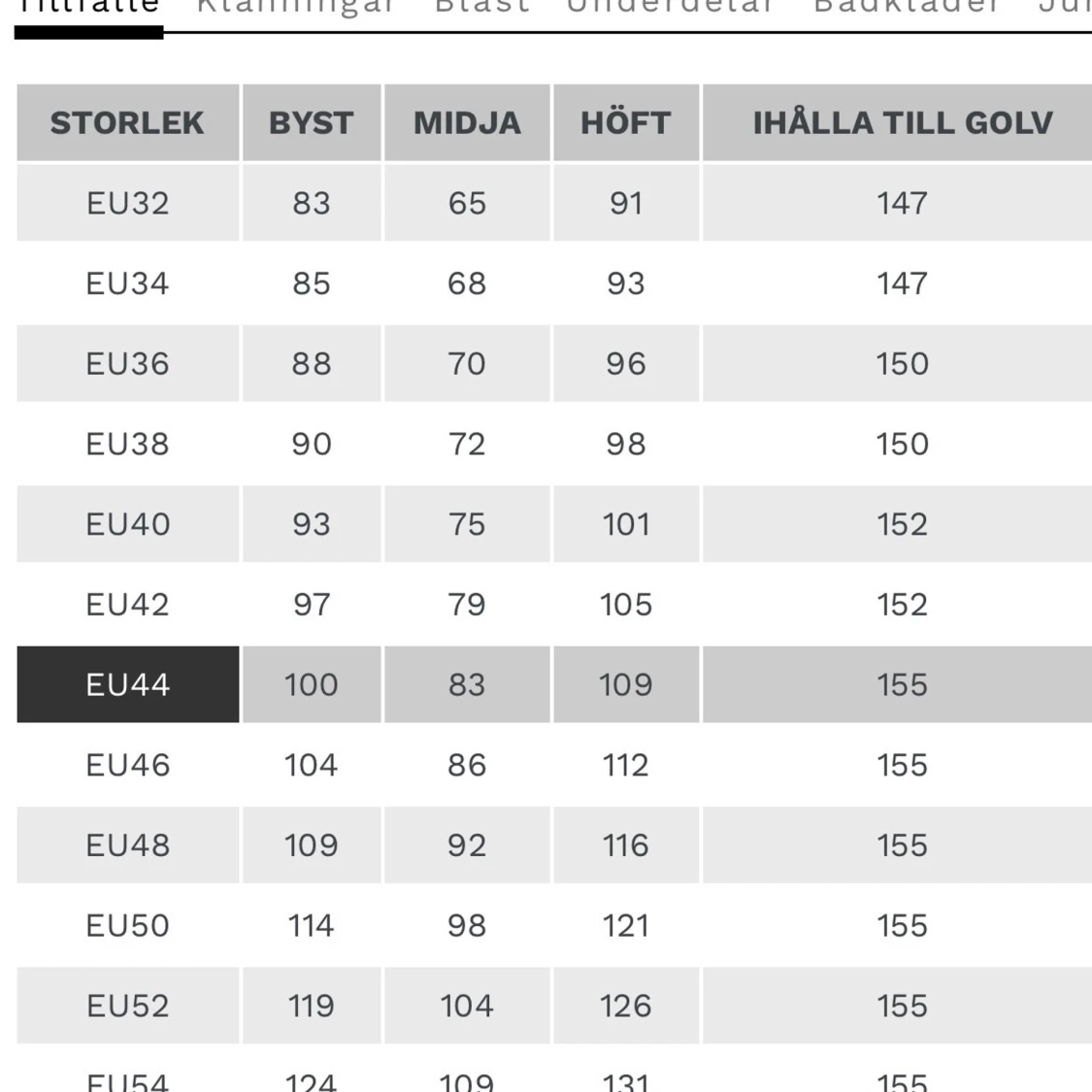Choose the EU36 size cell
The width and height of the screenshot is (1092, 1092).
click(128, 364)
